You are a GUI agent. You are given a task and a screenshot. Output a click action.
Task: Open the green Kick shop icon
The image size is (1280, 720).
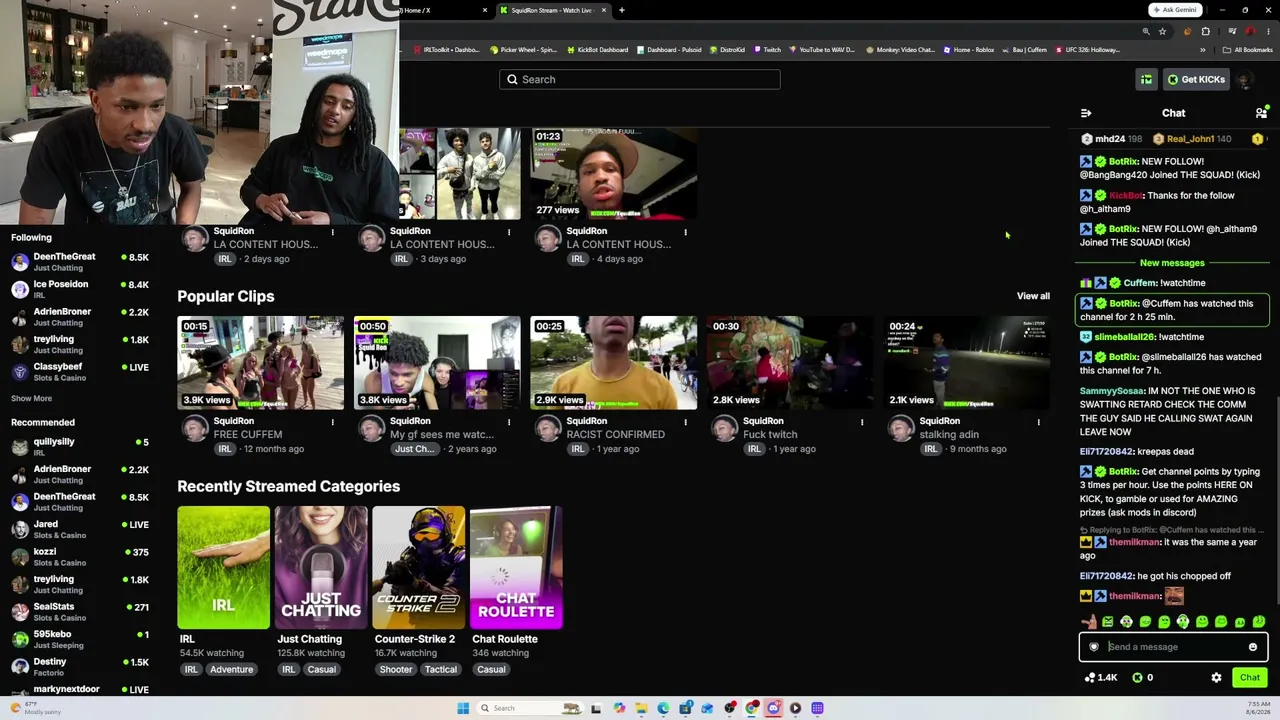click(1147, 80)
